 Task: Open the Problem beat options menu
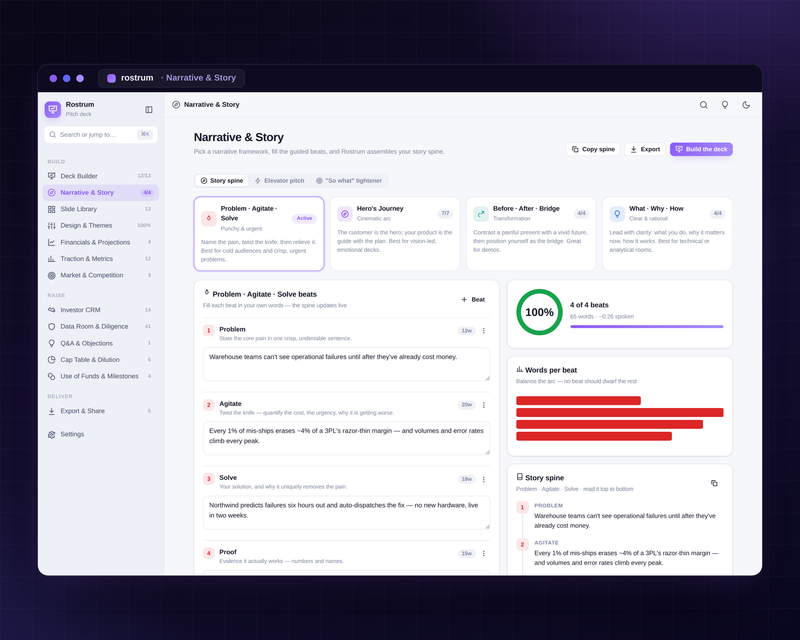click(484, 331)
